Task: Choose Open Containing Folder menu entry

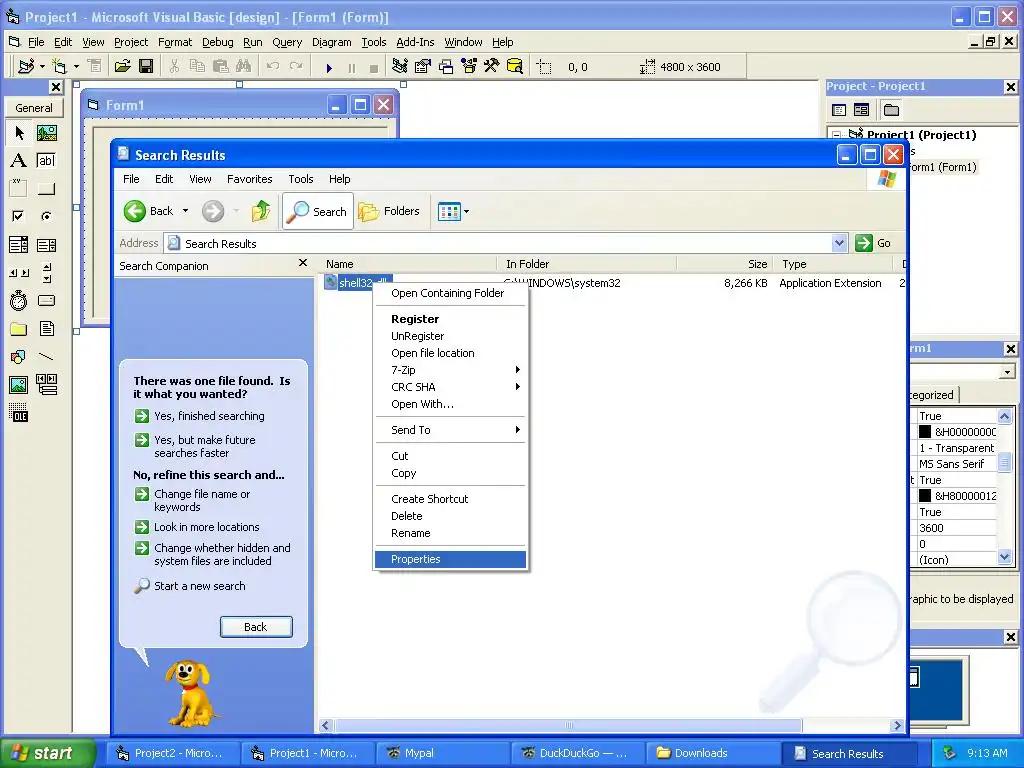Action: (x=450, y=293)
